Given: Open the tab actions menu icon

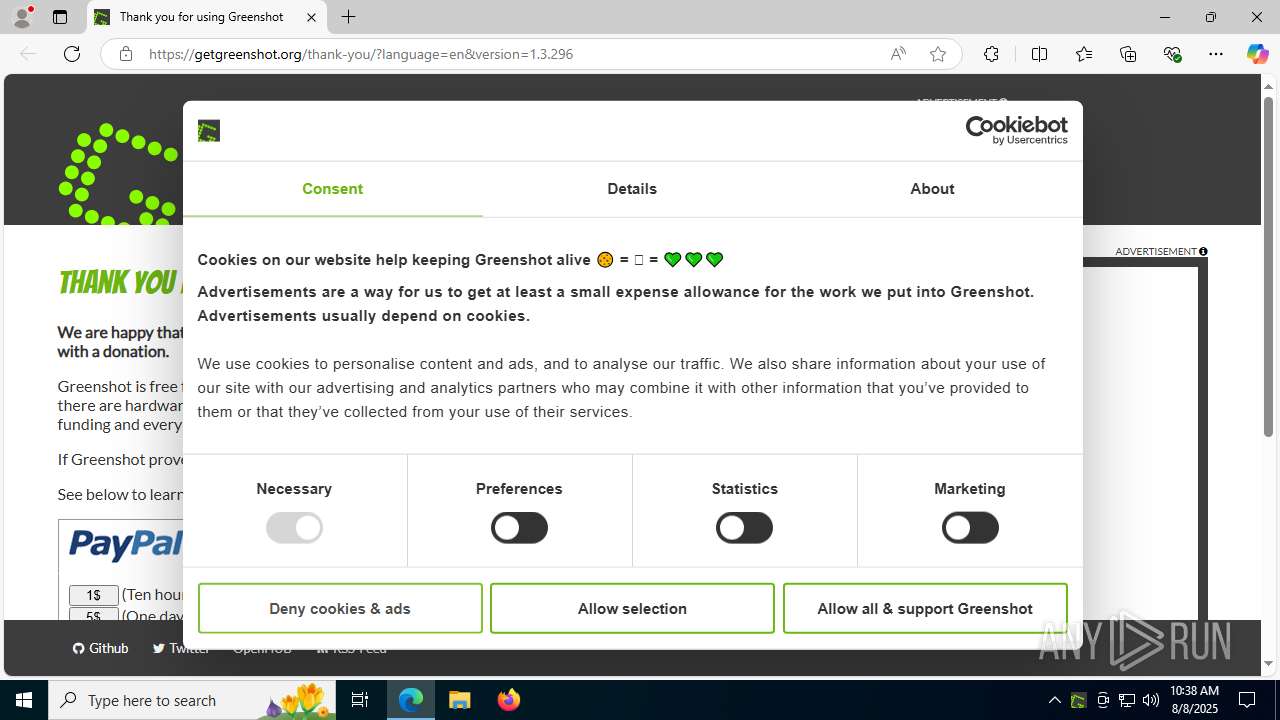Looking at the screenshot, I should click(60, 17).
